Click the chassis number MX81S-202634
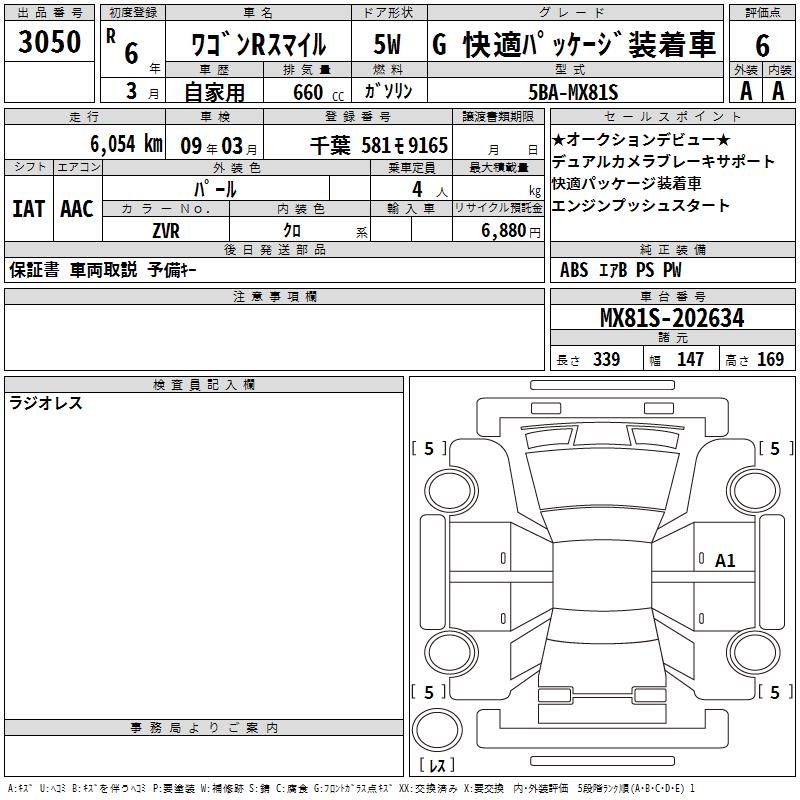800x800 pixels. 672,318
